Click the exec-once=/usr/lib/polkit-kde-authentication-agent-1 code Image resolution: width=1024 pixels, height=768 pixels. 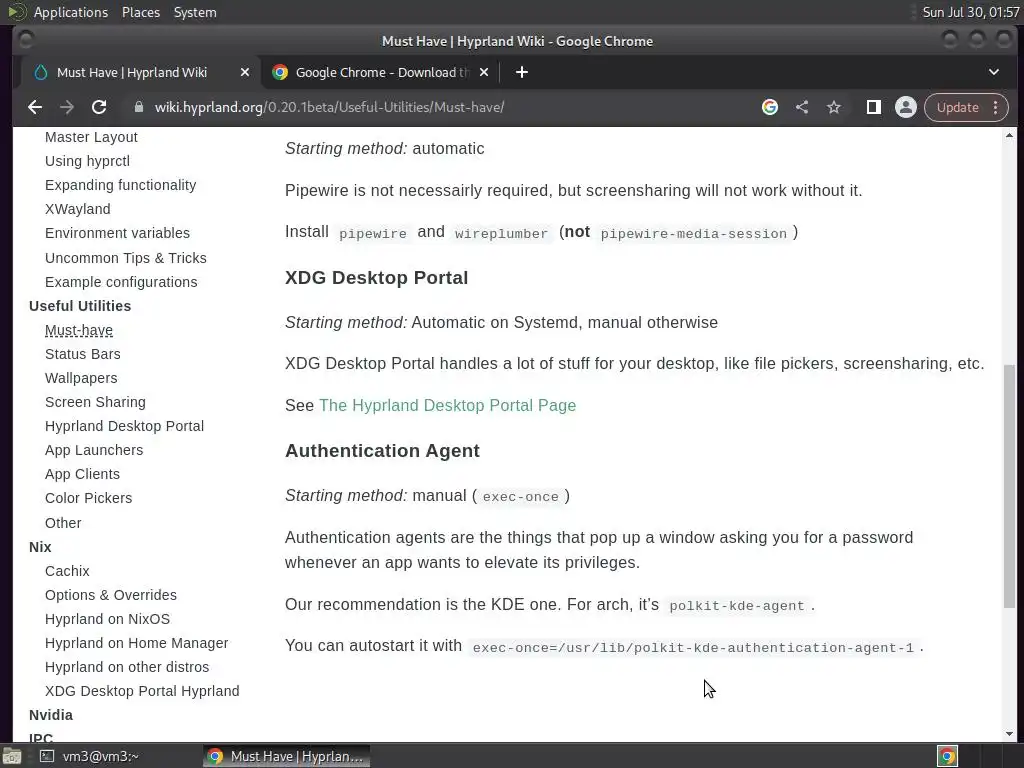pos(693,648)
